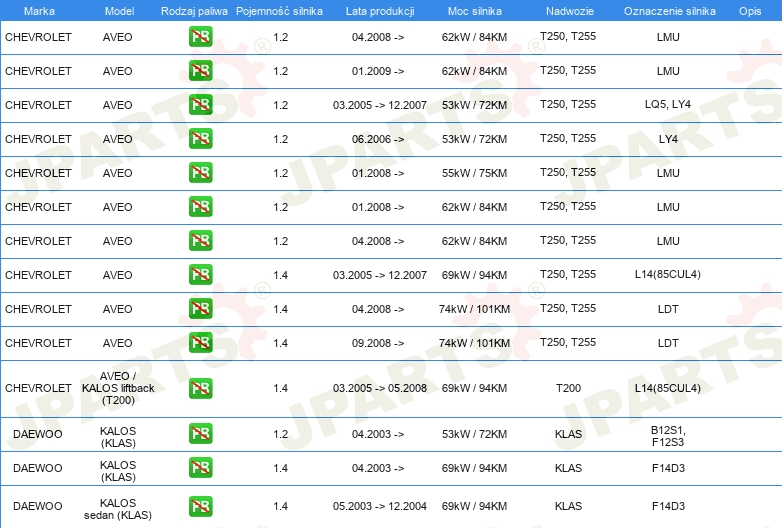
Task: Click fuel icon in DAEWOO 1.4 04.2003 row
Action: point(200,467)
